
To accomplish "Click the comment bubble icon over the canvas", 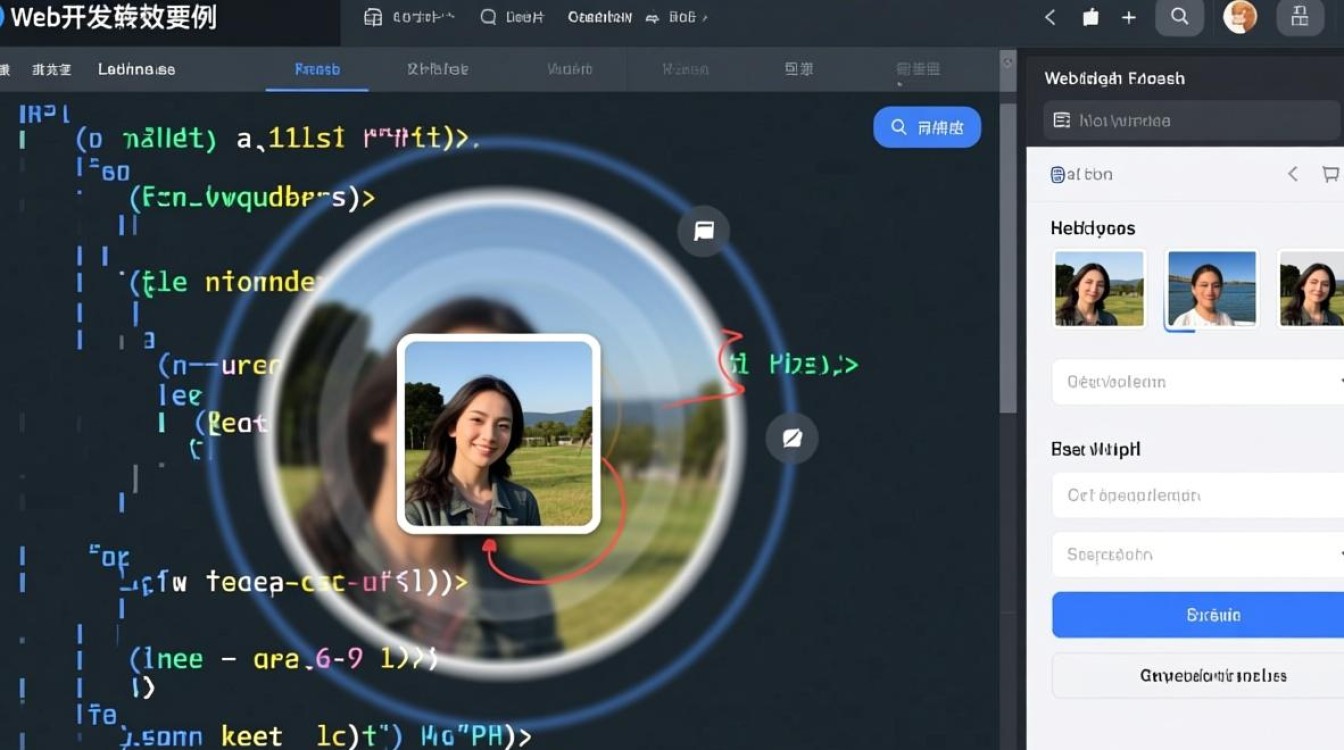I will coord(704,231).
